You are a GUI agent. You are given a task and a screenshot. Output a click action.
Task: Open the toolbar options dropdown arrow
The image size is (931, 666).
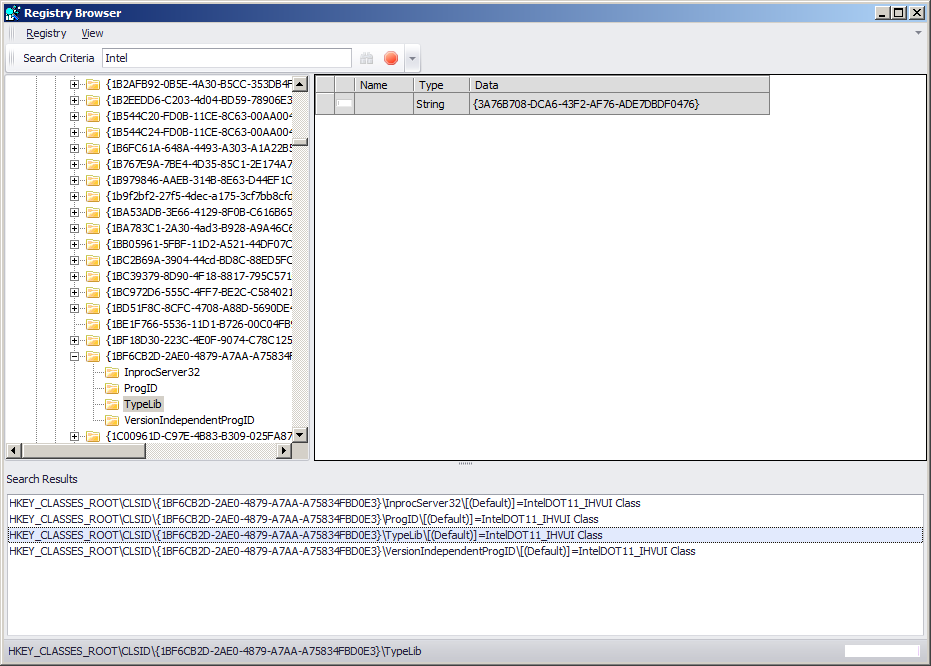[x=412, y=58]
